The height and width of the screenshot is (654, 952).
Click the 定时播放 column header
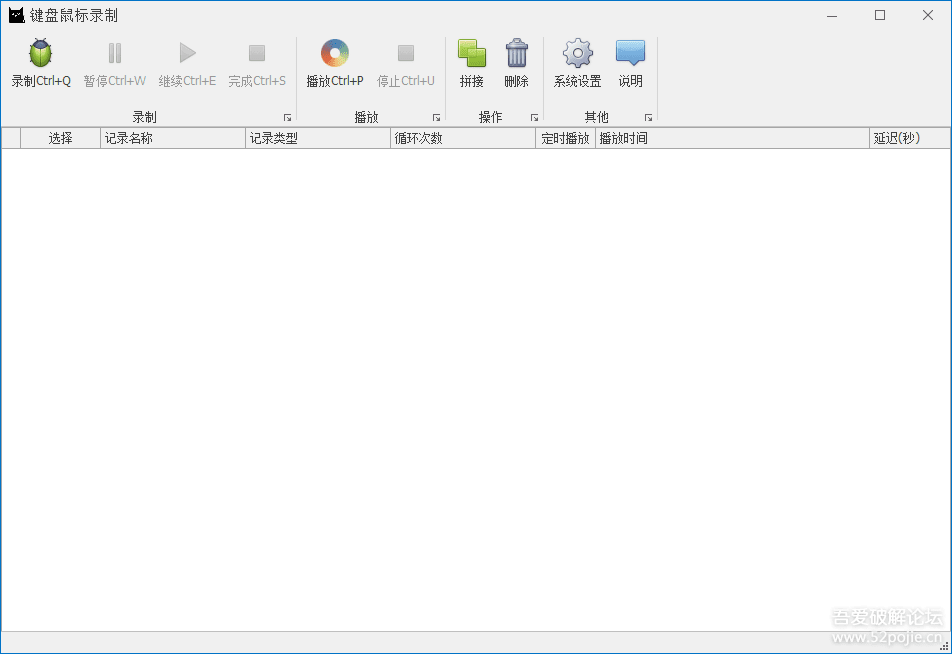pyautogui.click(x=565, y=138)
